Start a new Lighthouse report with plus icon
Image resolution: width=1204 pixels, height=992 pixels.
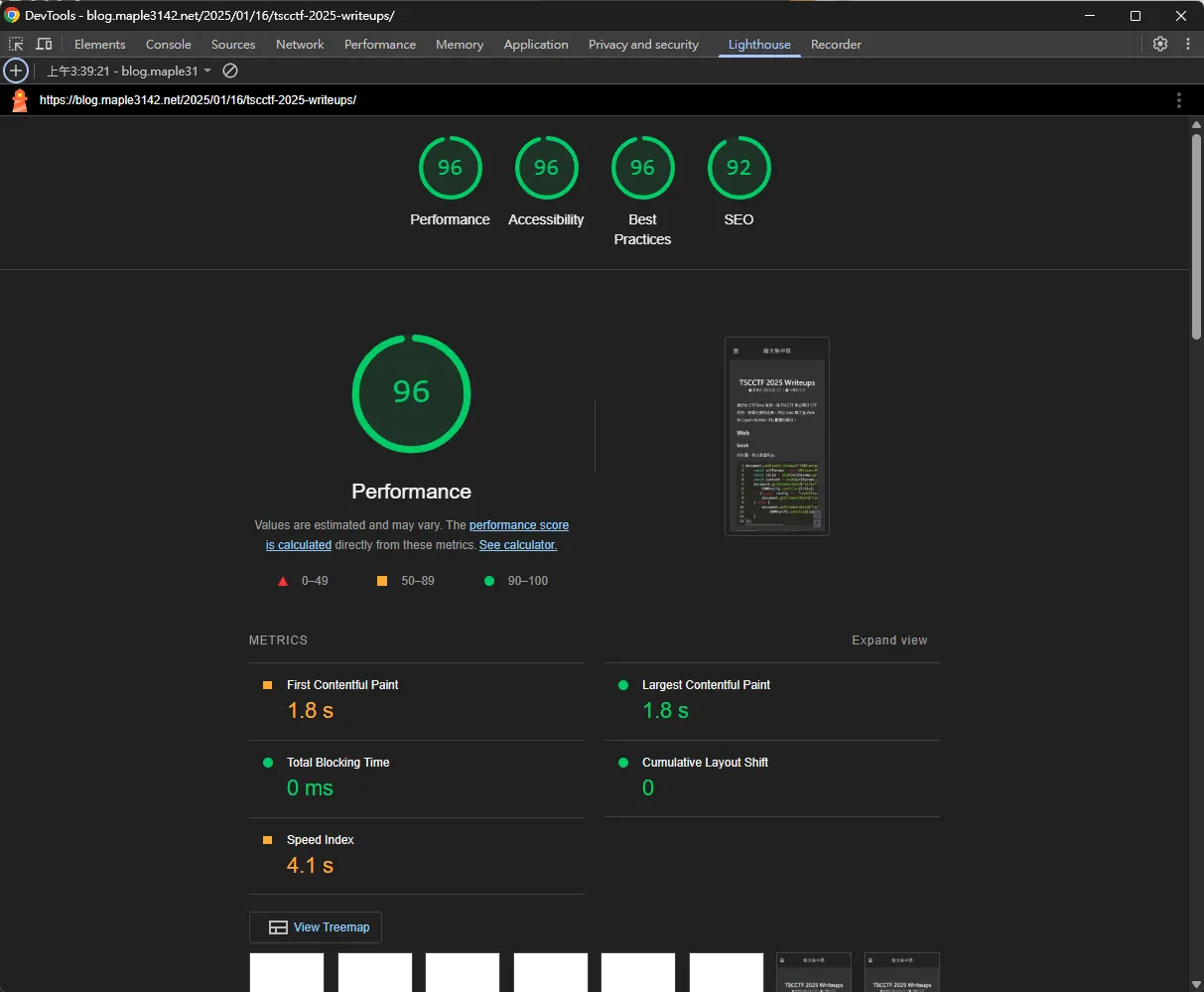coord(15,71)
